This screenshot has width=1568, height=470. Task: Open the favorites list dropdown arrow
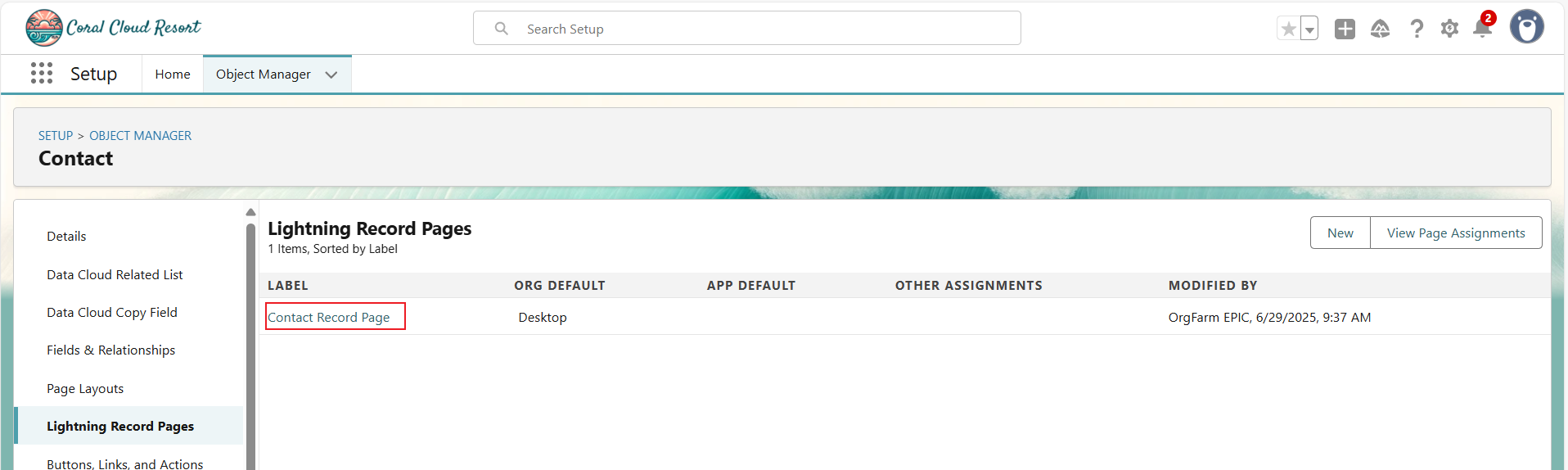(1309, 29)
